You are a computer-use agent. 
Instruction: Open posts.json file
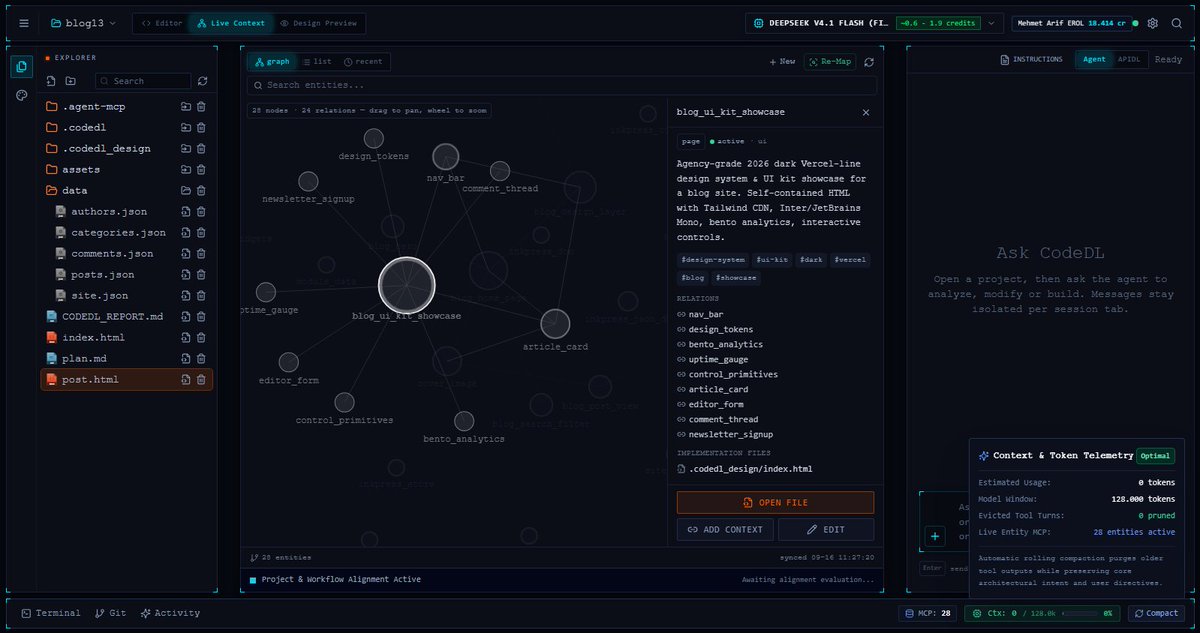[102, 274]
